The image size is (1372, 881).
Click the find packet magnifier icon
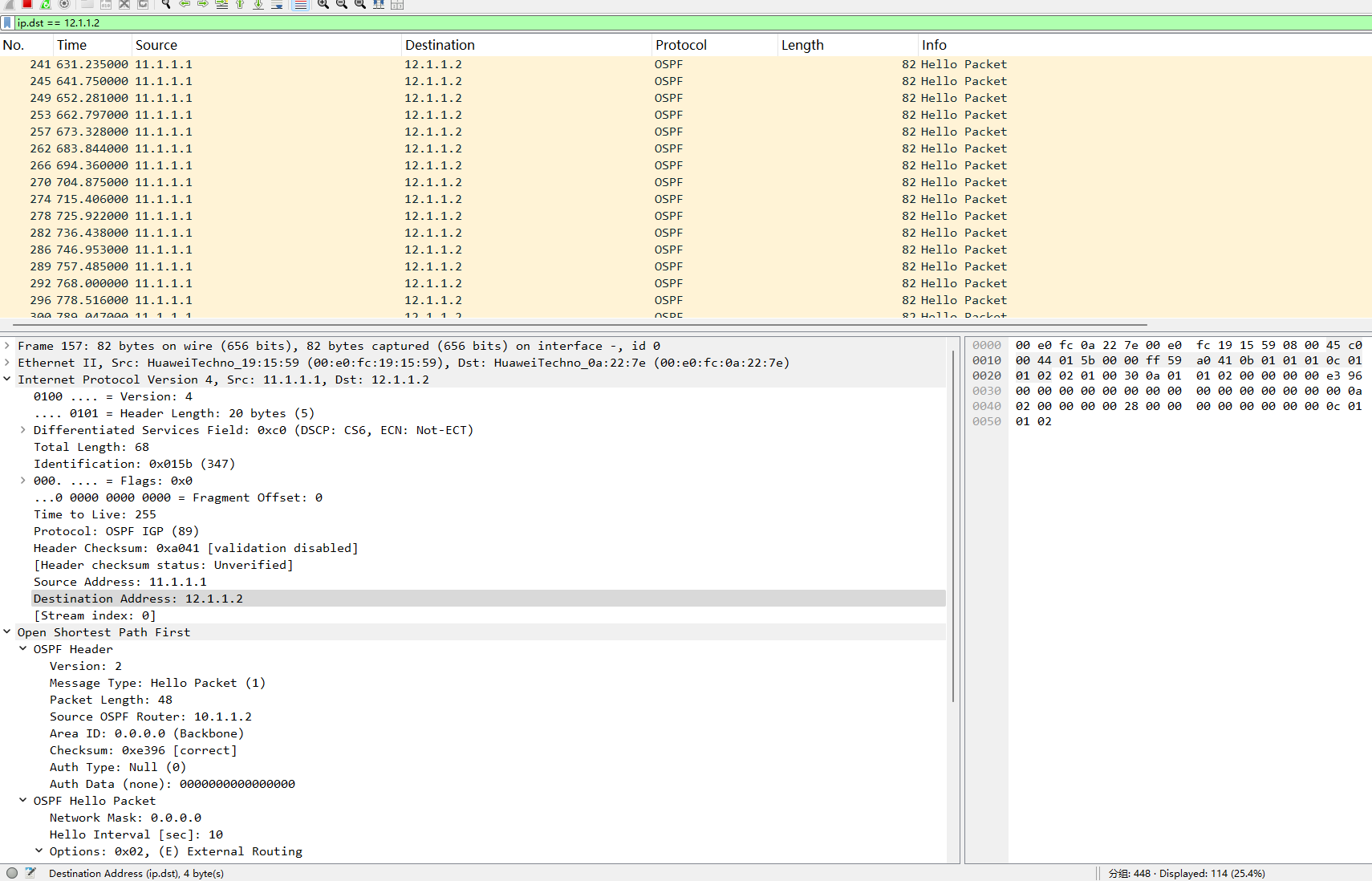pos(166,4)
